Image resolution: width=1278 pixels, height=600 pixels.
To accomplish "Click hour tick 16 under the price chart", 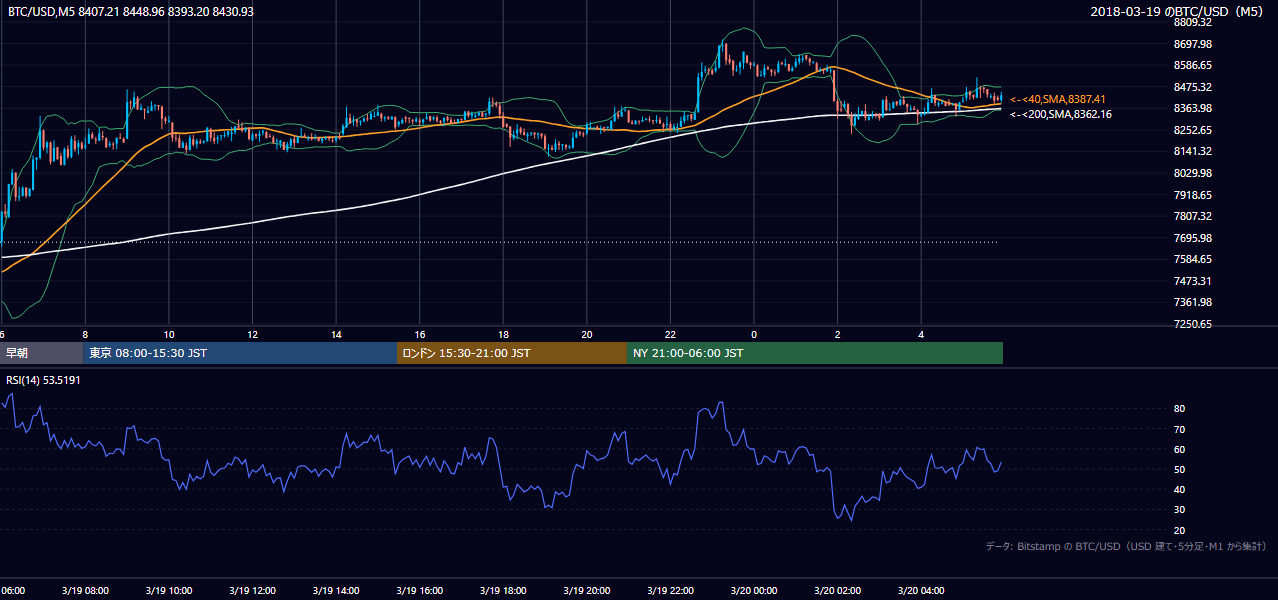I will click(419, 334).
